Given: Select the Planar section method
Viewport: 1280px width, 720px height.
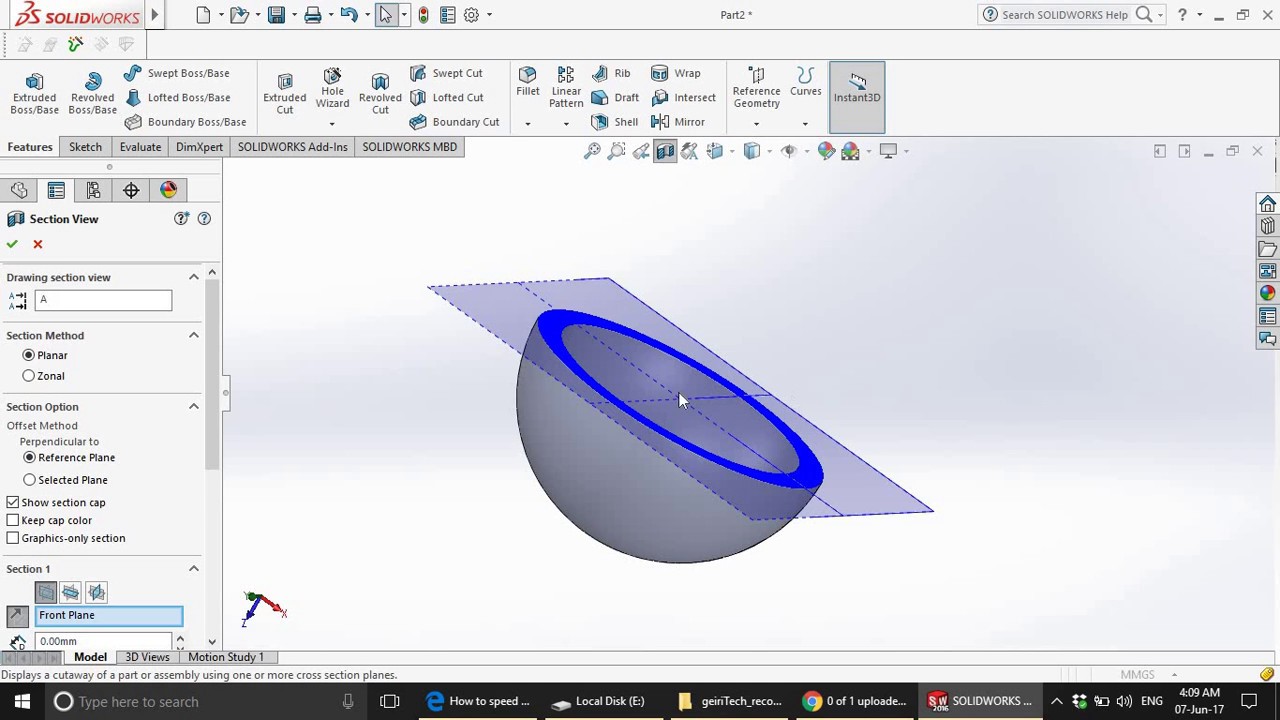Looking at the screenshot, I should point(29,355).
